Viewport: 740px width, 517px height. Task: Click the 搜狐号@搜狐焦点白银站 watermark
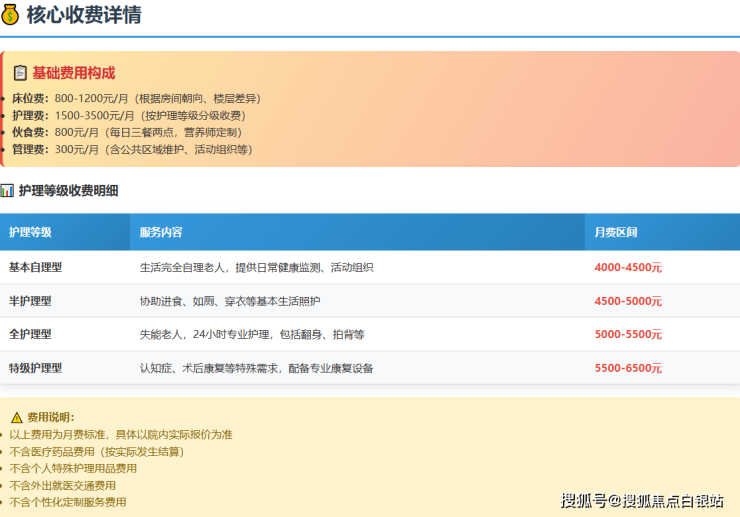642,500
